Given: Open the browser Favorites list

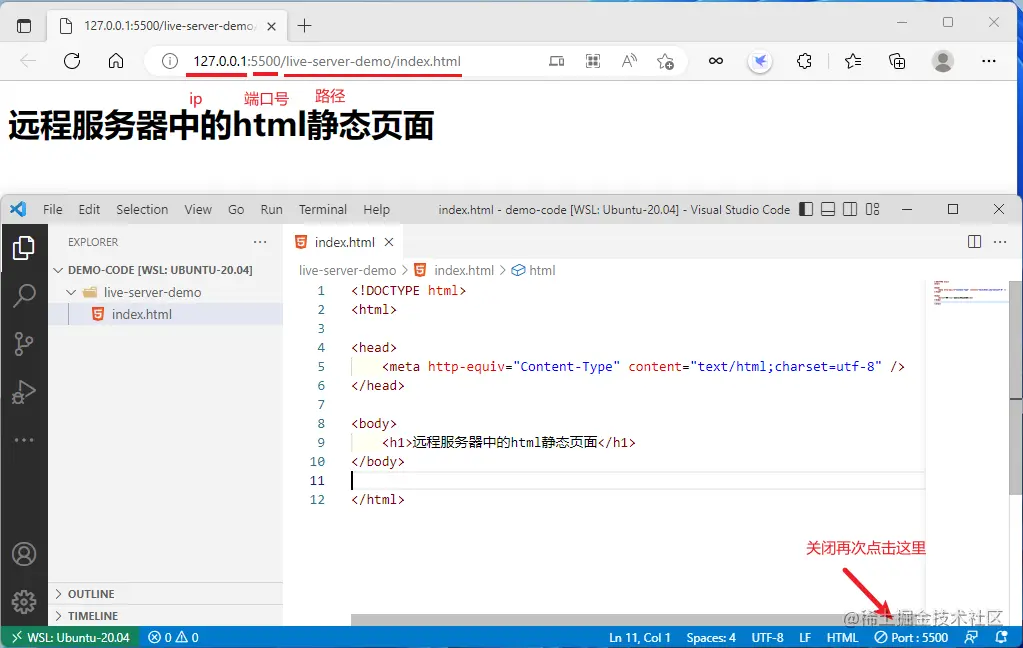Looking at the screenshot, I should click(853, 61).
